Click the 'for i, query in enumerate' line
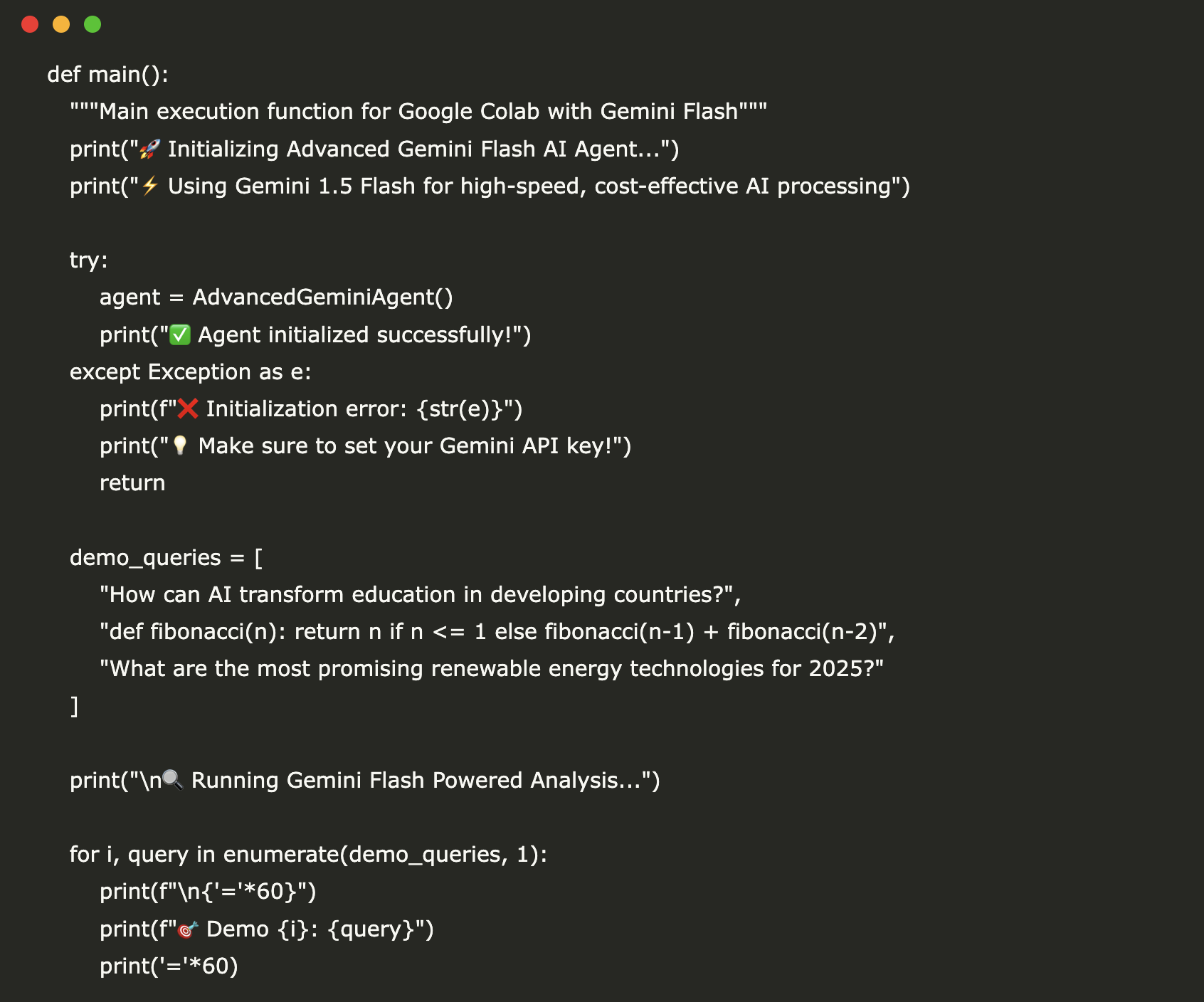Viewport: 1204px width, 1002px height. [x=308, y=855]
